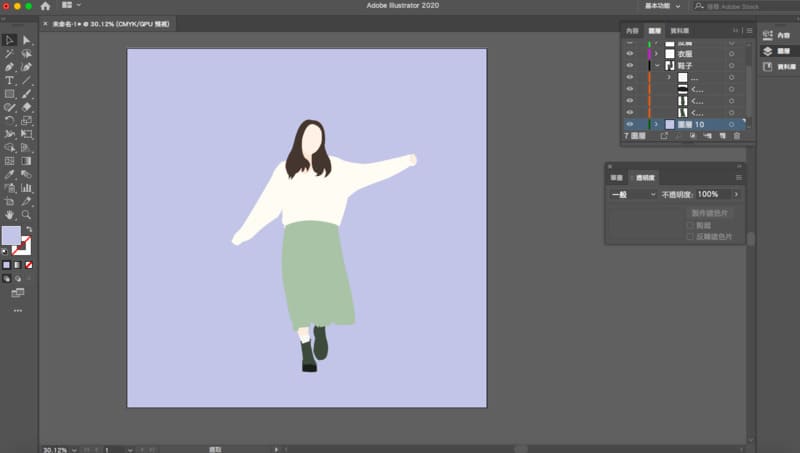Hide last orange sublayer above layer 10
800x453 pixels.
630,112
